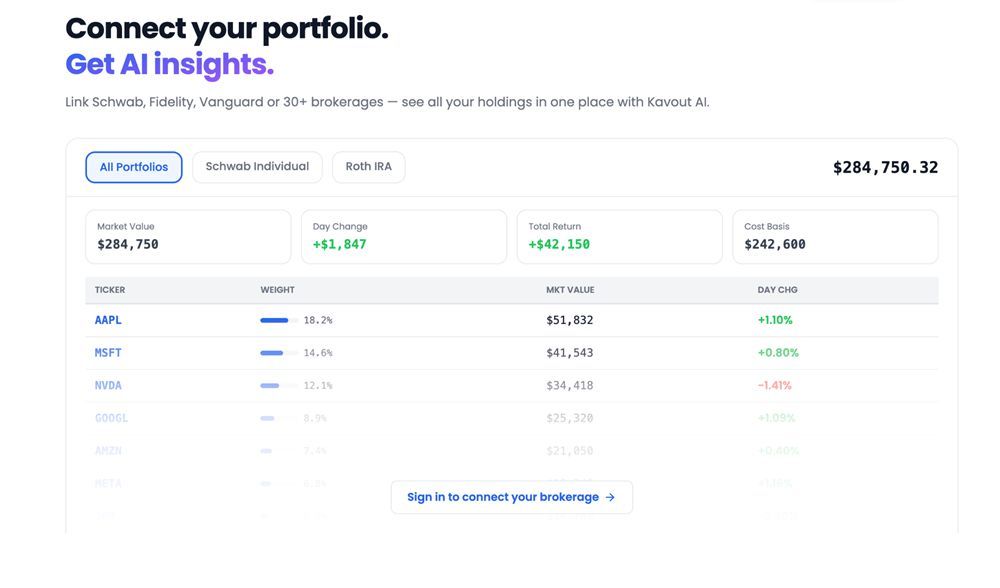Click the Market Value card
Image resolution: width=1000 pixels, height=588 pixels.
[x=188, y=237]
